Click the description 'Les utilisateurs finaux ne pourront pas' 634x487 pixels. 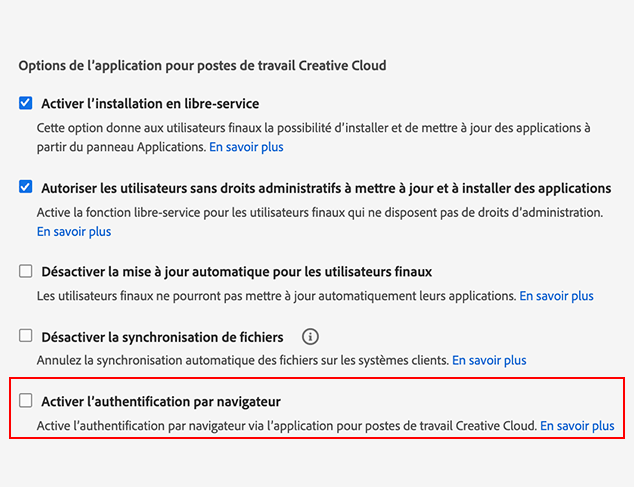click(x=276, y=296)
